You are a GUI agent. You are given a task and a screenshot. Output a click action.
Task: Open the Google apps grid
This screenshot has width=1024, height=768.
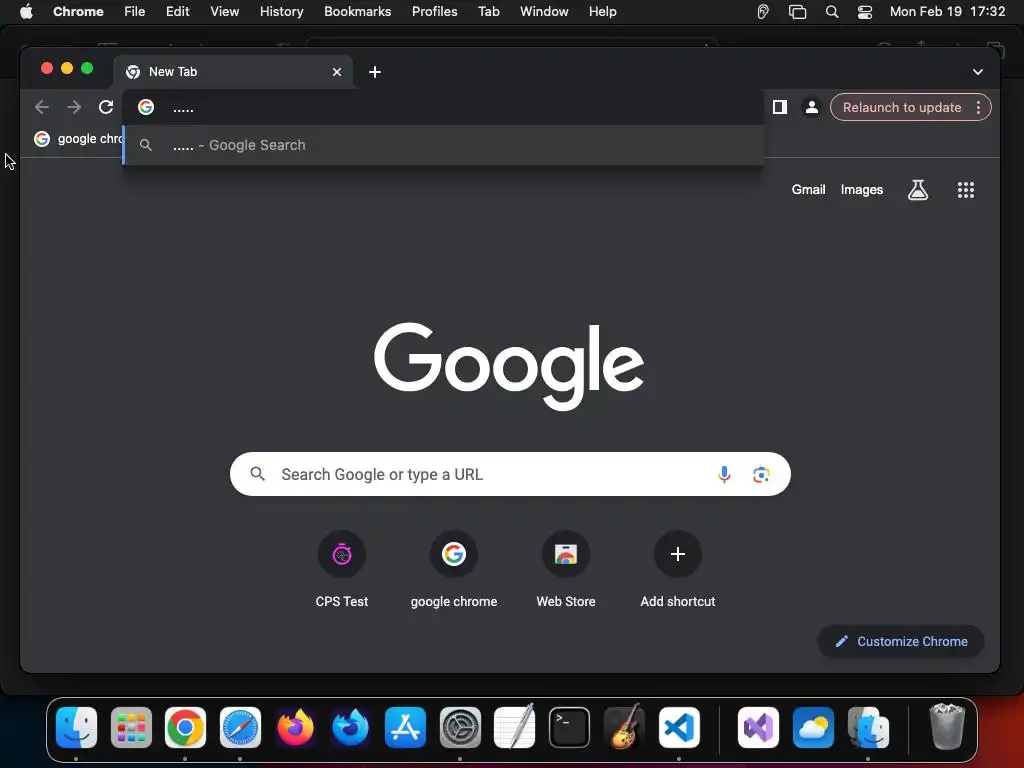click(x=966, y=190)
